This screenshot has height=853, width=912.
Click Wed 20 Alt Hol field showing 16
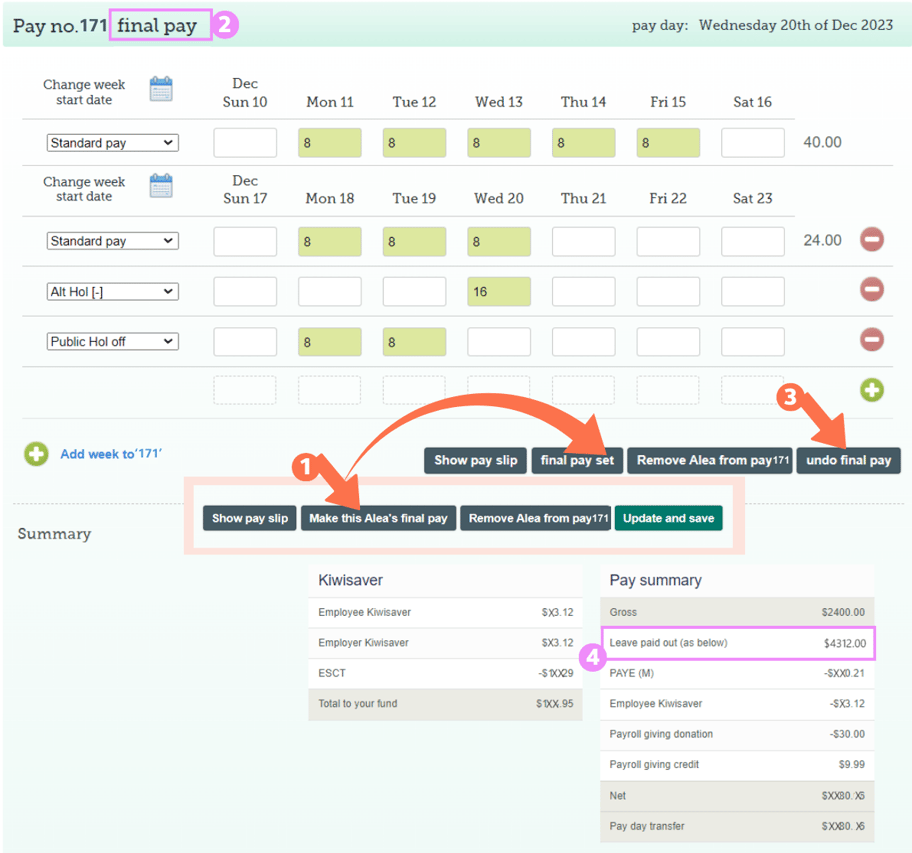(x=498, y=292)
